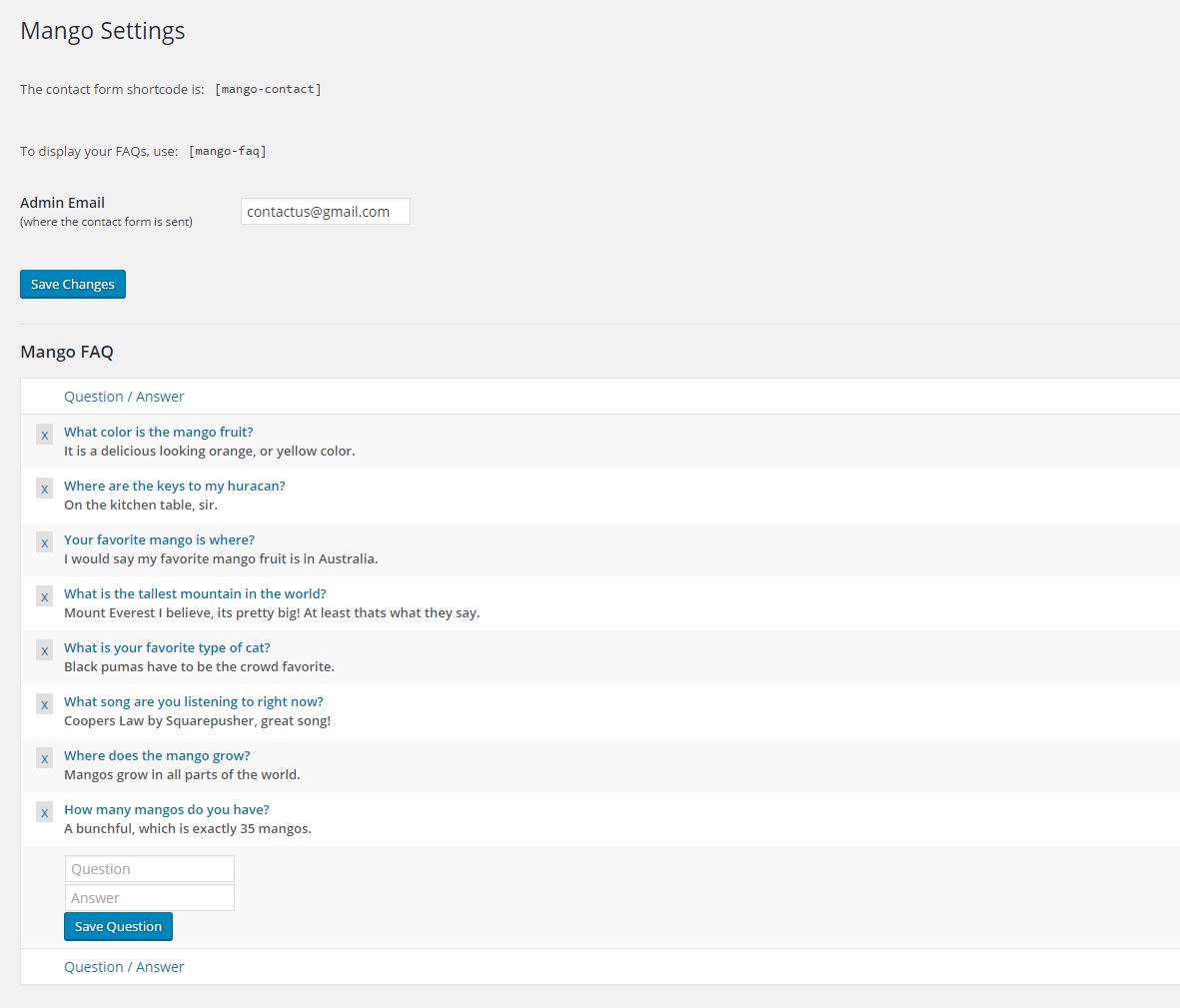
Task: Click into the new Question field
Action: pyautogui.click(x=150, y=869)
